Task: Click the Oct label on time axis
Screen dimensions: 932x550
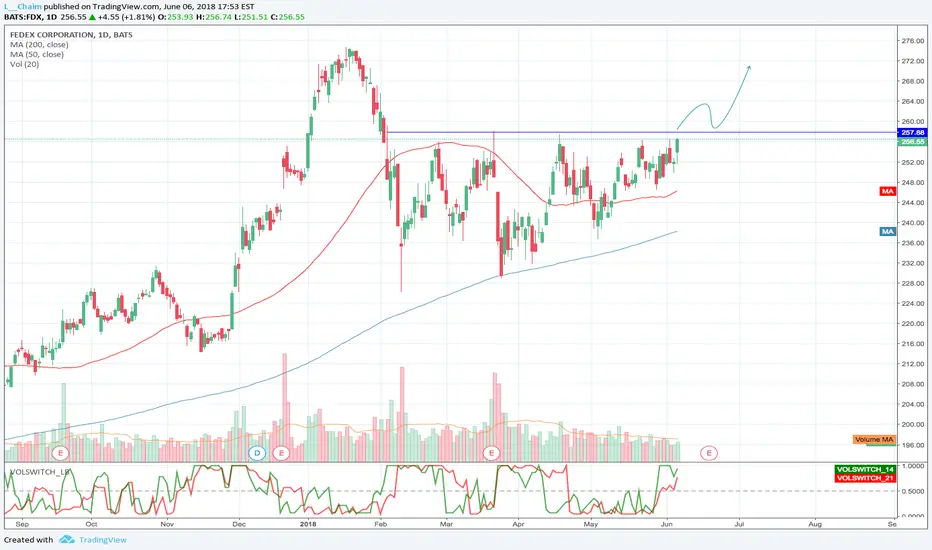Action: pyautogui.click(x=91, y=524)
